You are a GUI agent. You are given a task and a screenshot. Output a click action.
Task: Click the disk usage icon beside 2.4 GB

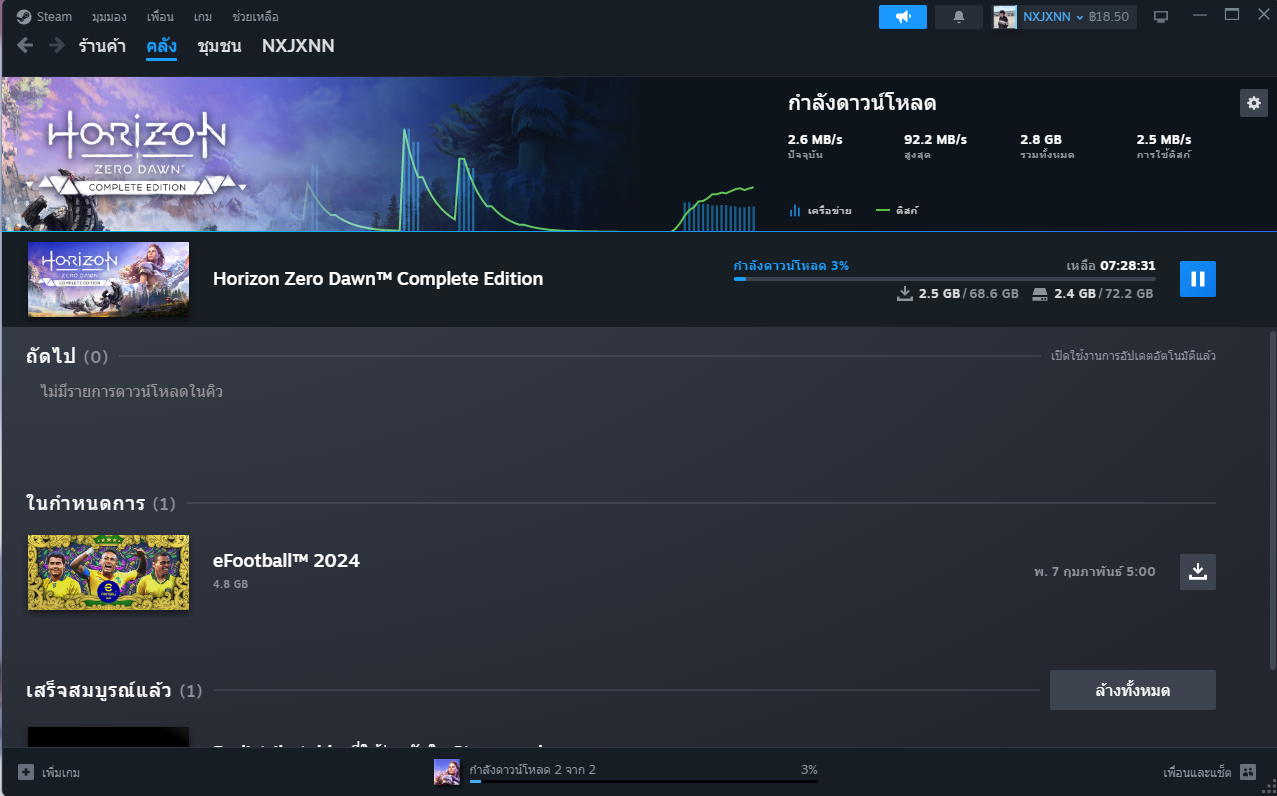pos(1040,294)
